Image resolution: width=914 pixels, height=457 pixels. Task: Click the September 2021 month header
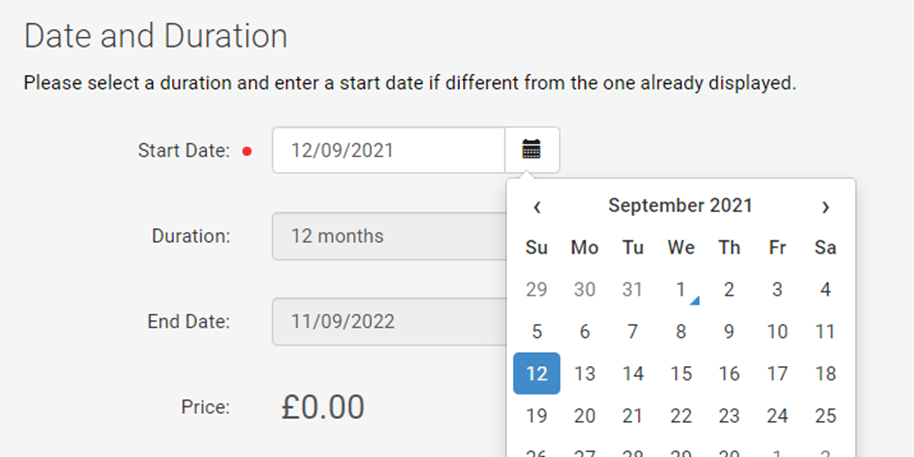(681, 206)
